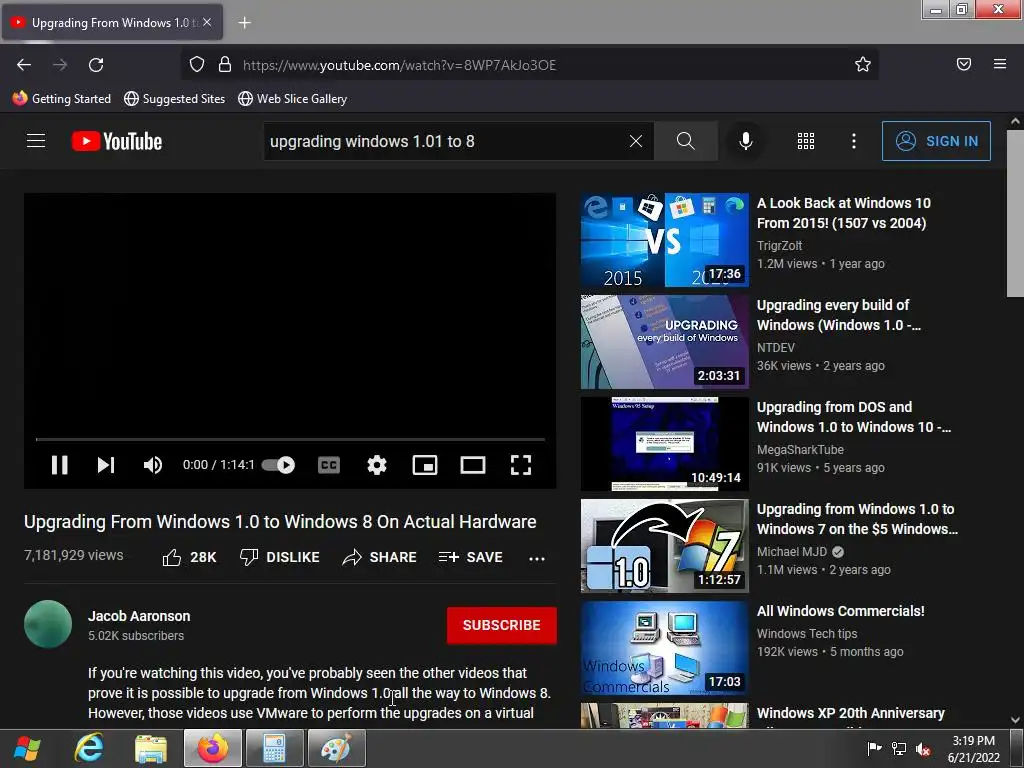Open 'Windows XP 20th Anniversary' video

(850, 713)
